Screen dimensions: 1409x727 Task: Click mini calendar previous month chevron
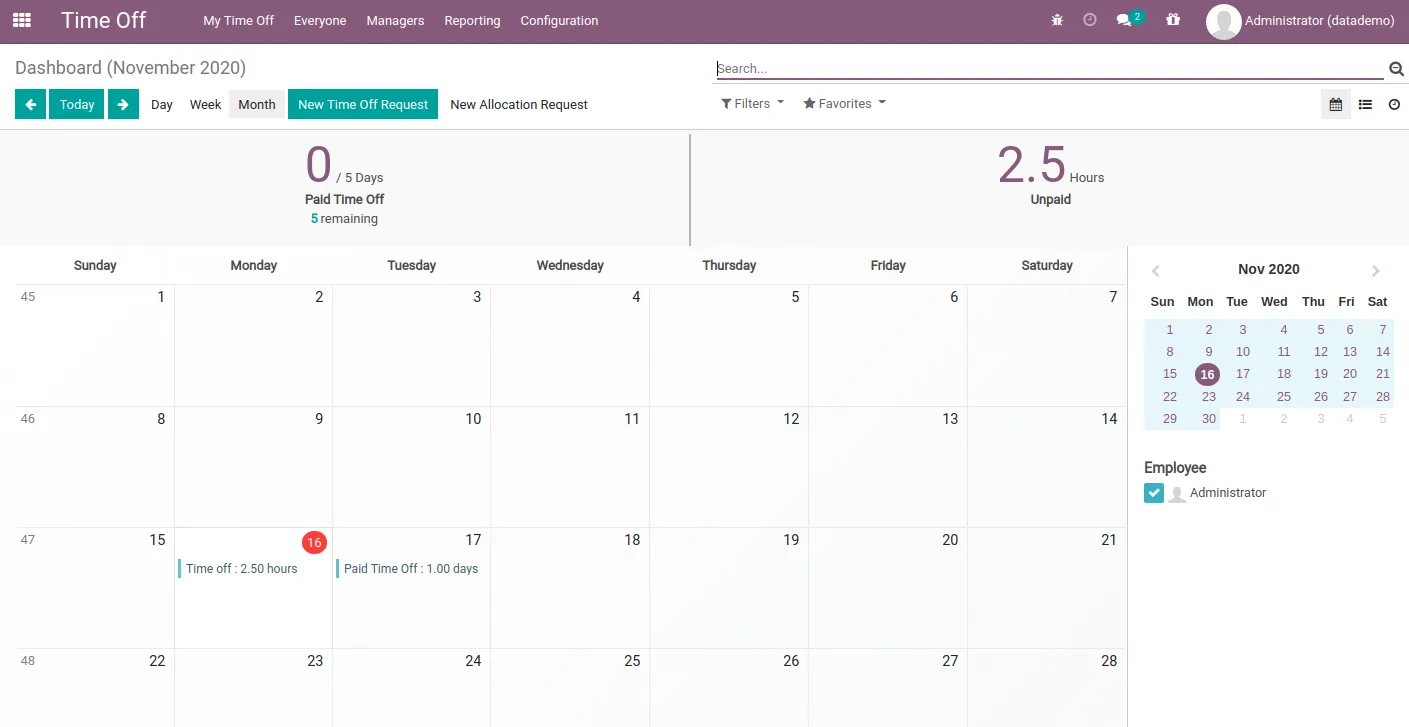pos(1156,270)
